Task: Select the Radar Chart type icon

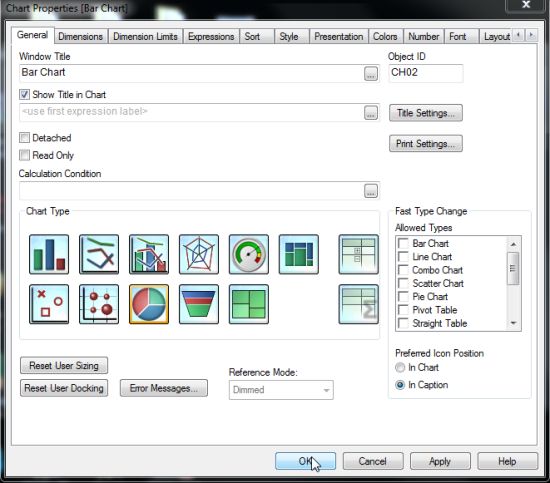Action: click(x=199, y=254)
